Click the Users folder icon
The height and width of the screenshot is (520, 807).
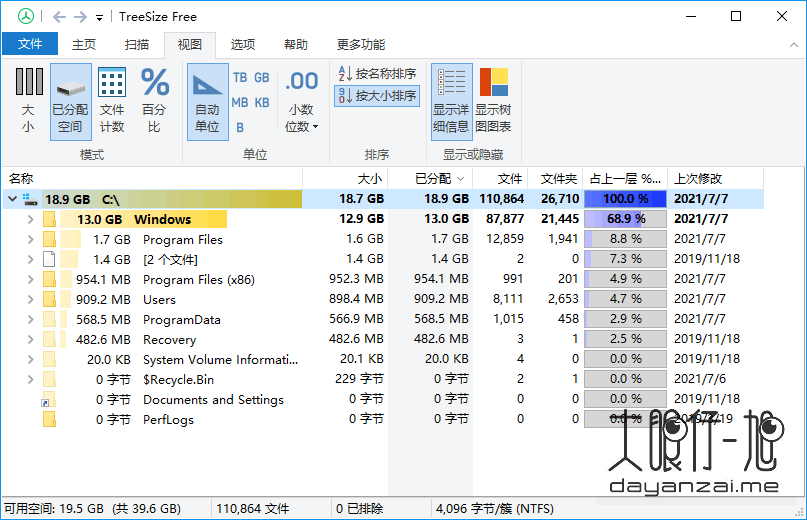pyautogui.click(x=49, y=299)
